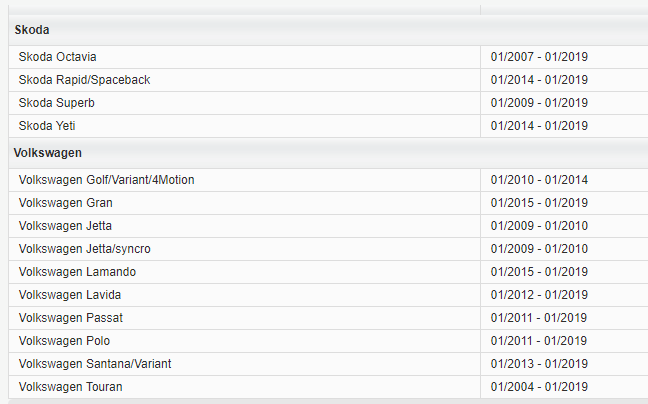Select the Skoda Yeti entry

click(x=328, y=126)
